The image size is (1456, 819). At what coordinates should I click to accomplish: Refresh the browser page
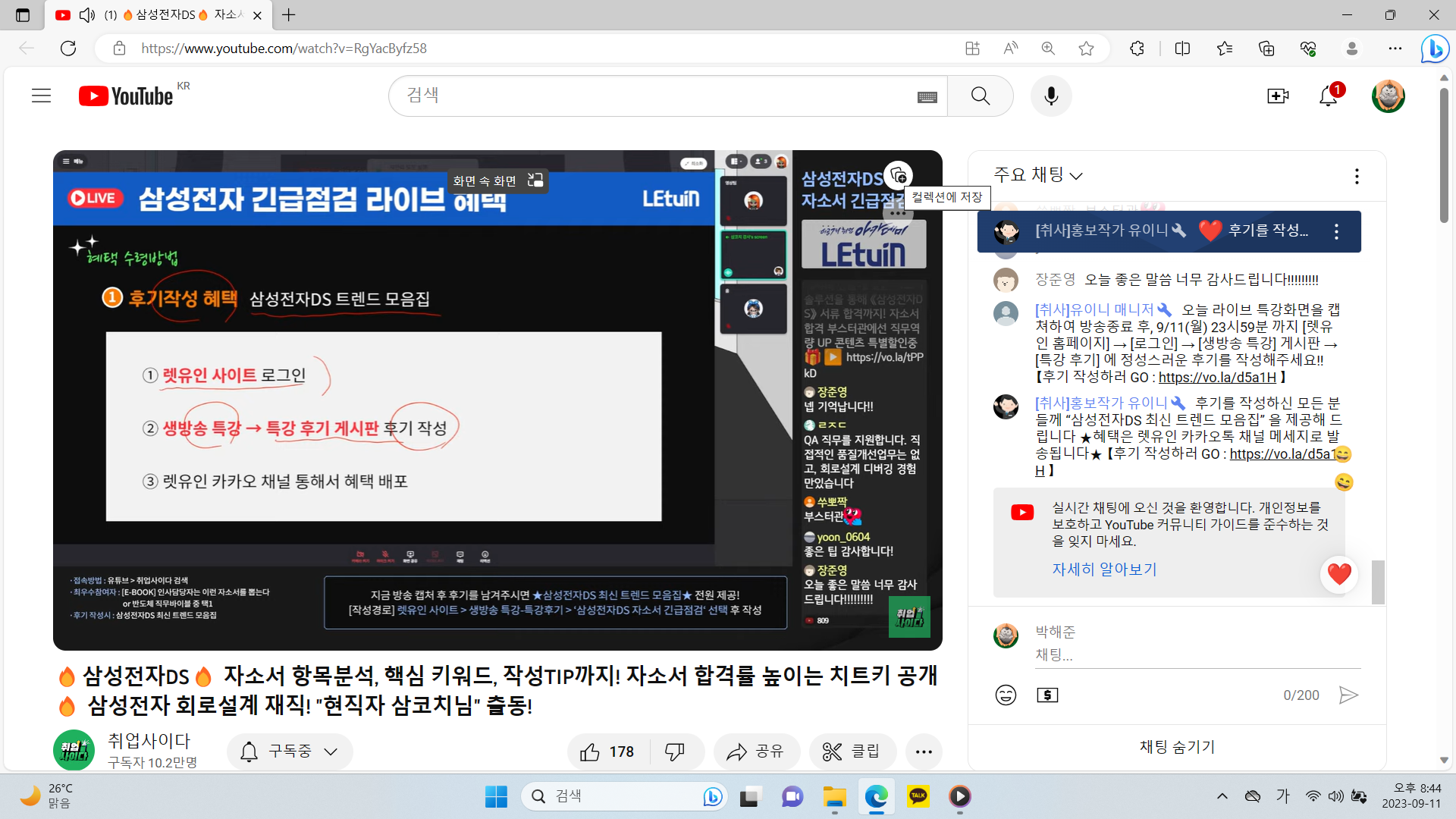click(68, 49)
